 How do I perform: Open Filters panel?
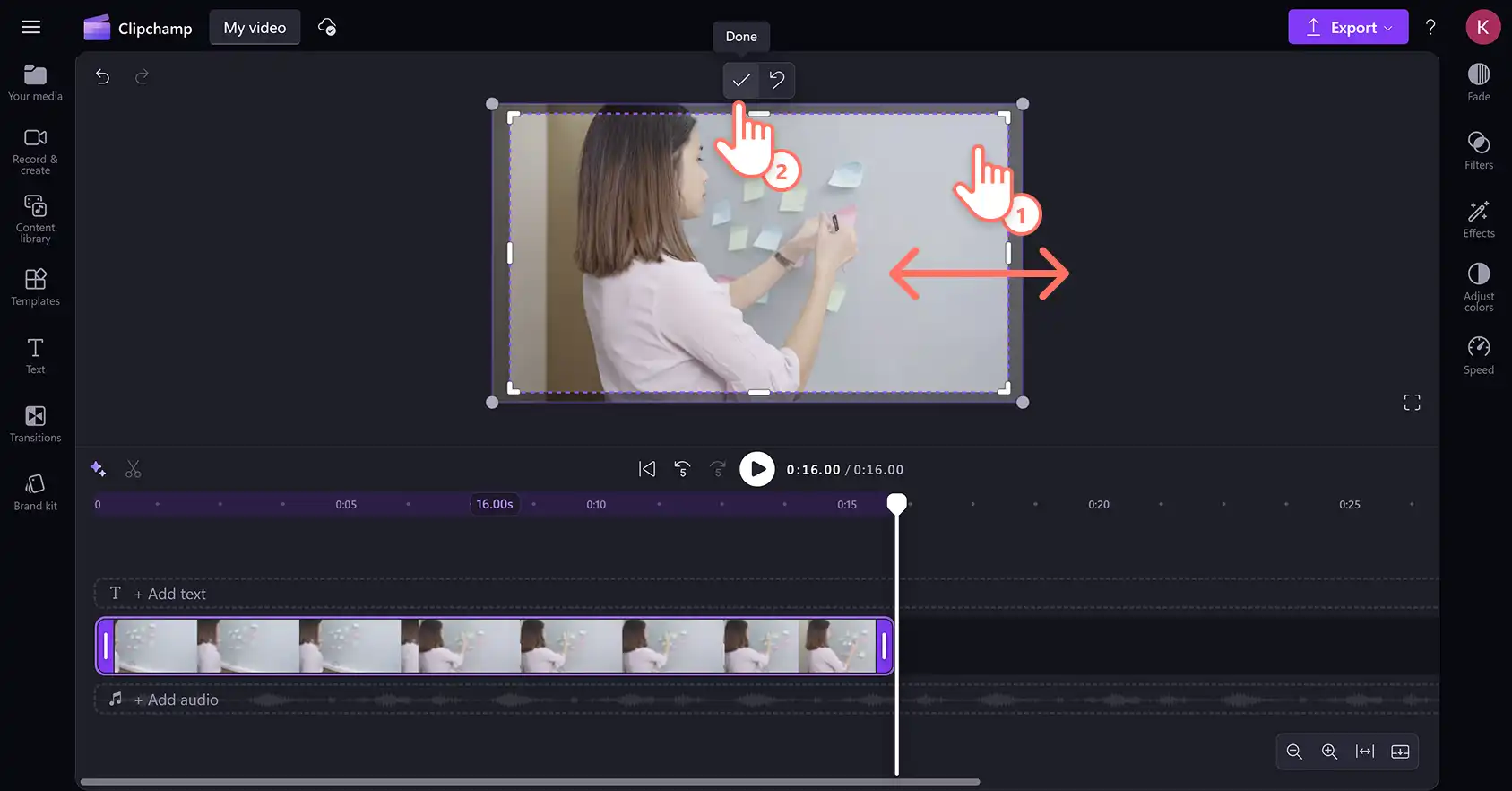click(x=1479, y=151)
